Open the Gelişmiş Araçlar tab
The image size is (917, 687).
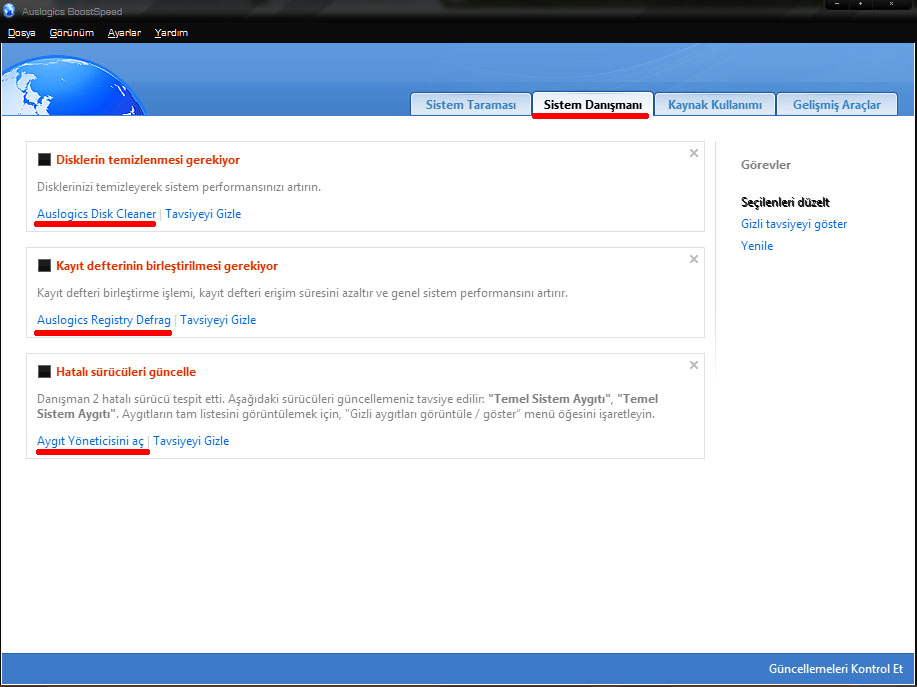pos(837,105)
